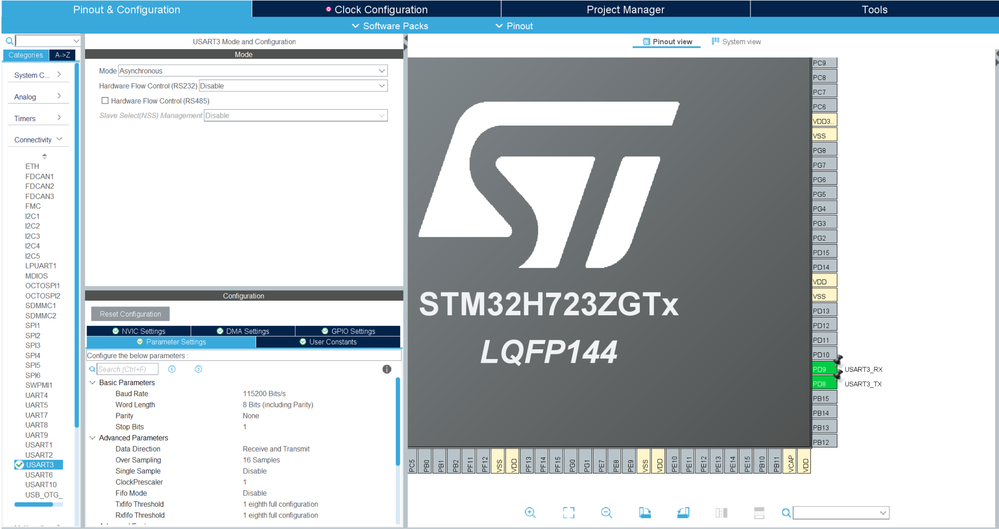
Task: Click the green PD8 USART3_TX pin
Action: (824, 384)
